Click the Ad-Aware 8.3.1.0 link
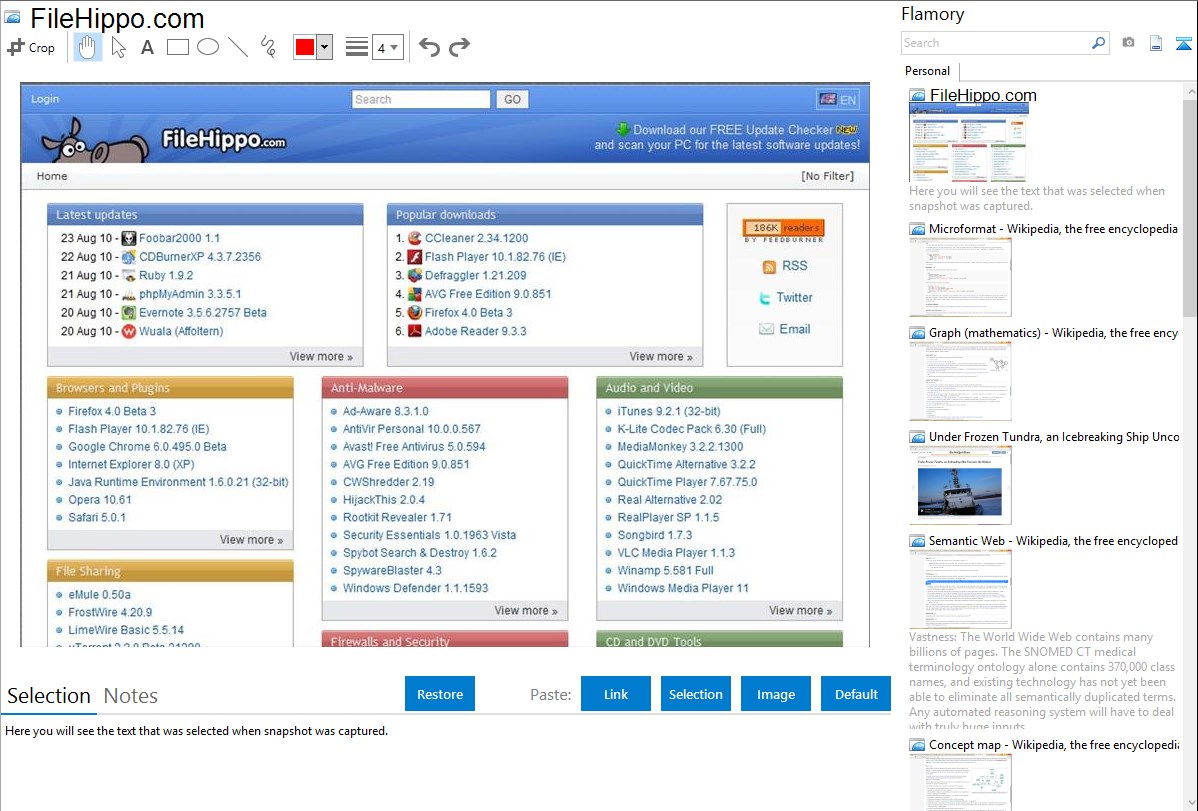 tap(386, 411)
